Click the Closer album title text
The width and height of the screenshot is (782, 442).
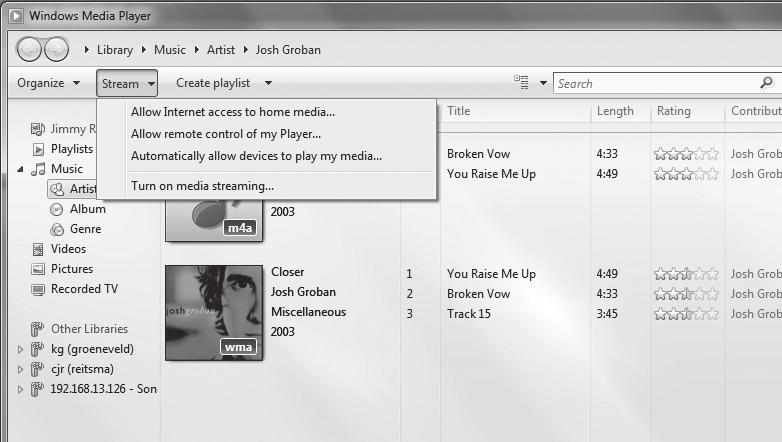288,272
